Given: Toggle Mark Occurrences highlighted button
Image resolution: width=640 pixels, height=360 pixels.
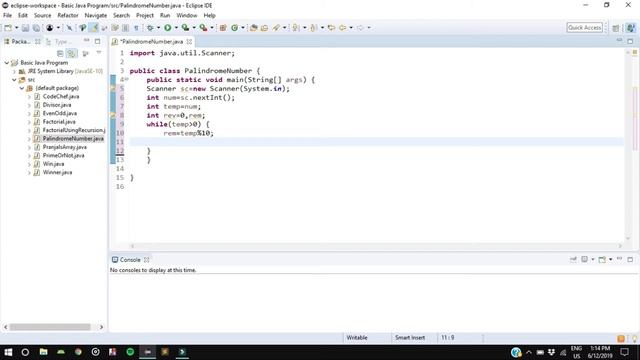Looking at the screenshot, I should click(95, 28).
